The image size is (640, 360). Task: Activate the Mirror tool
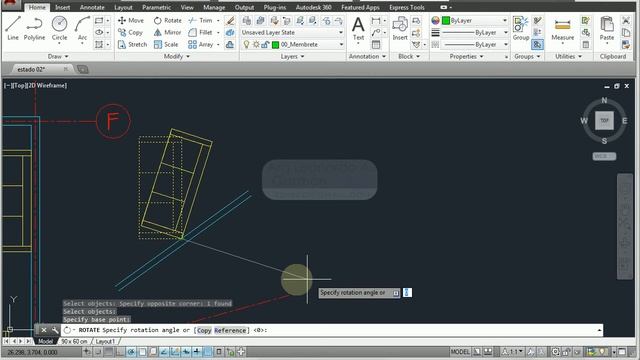click(x=168, y=32)
